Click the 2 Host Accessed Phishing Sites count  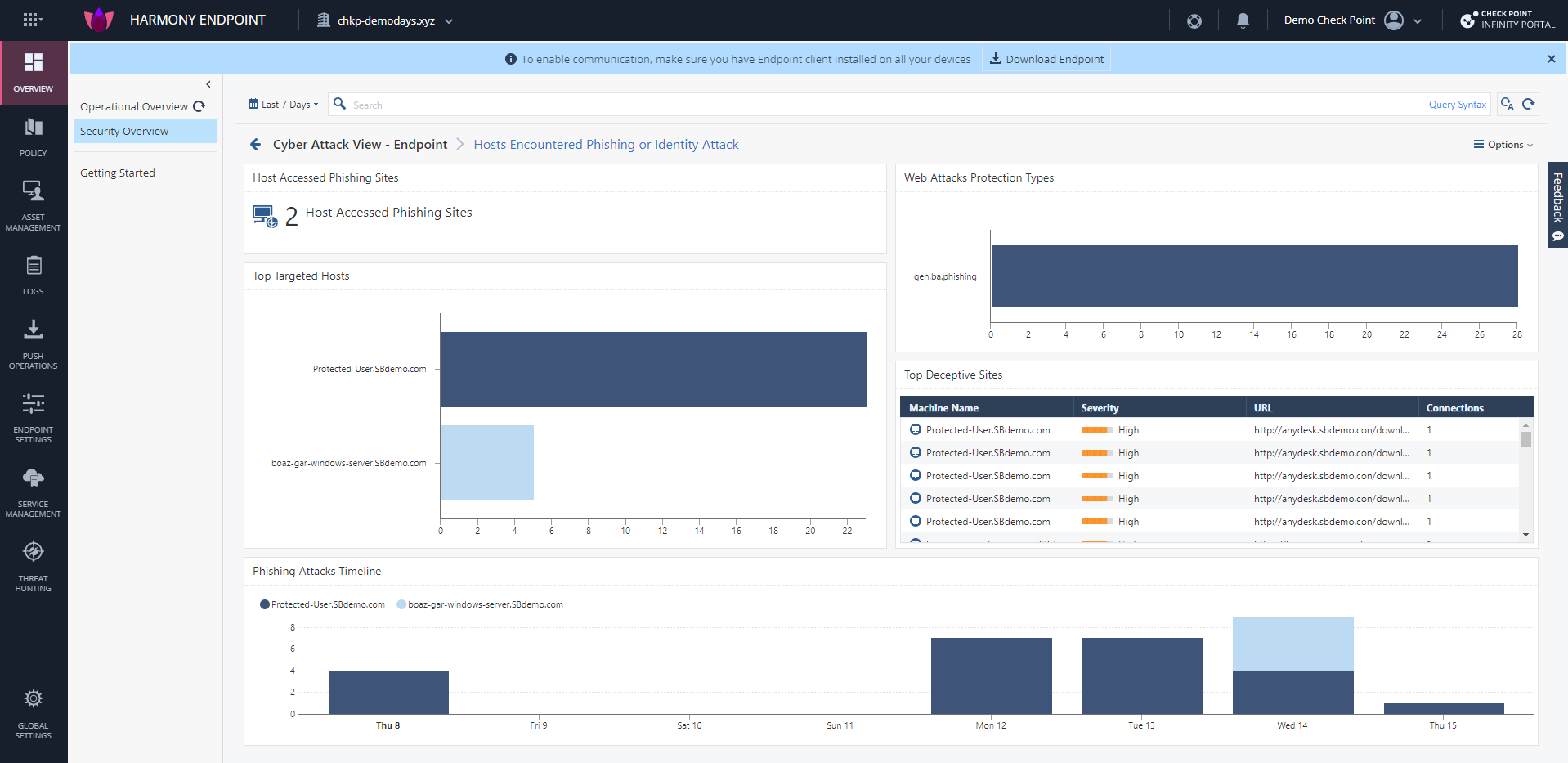coord(291,217)
